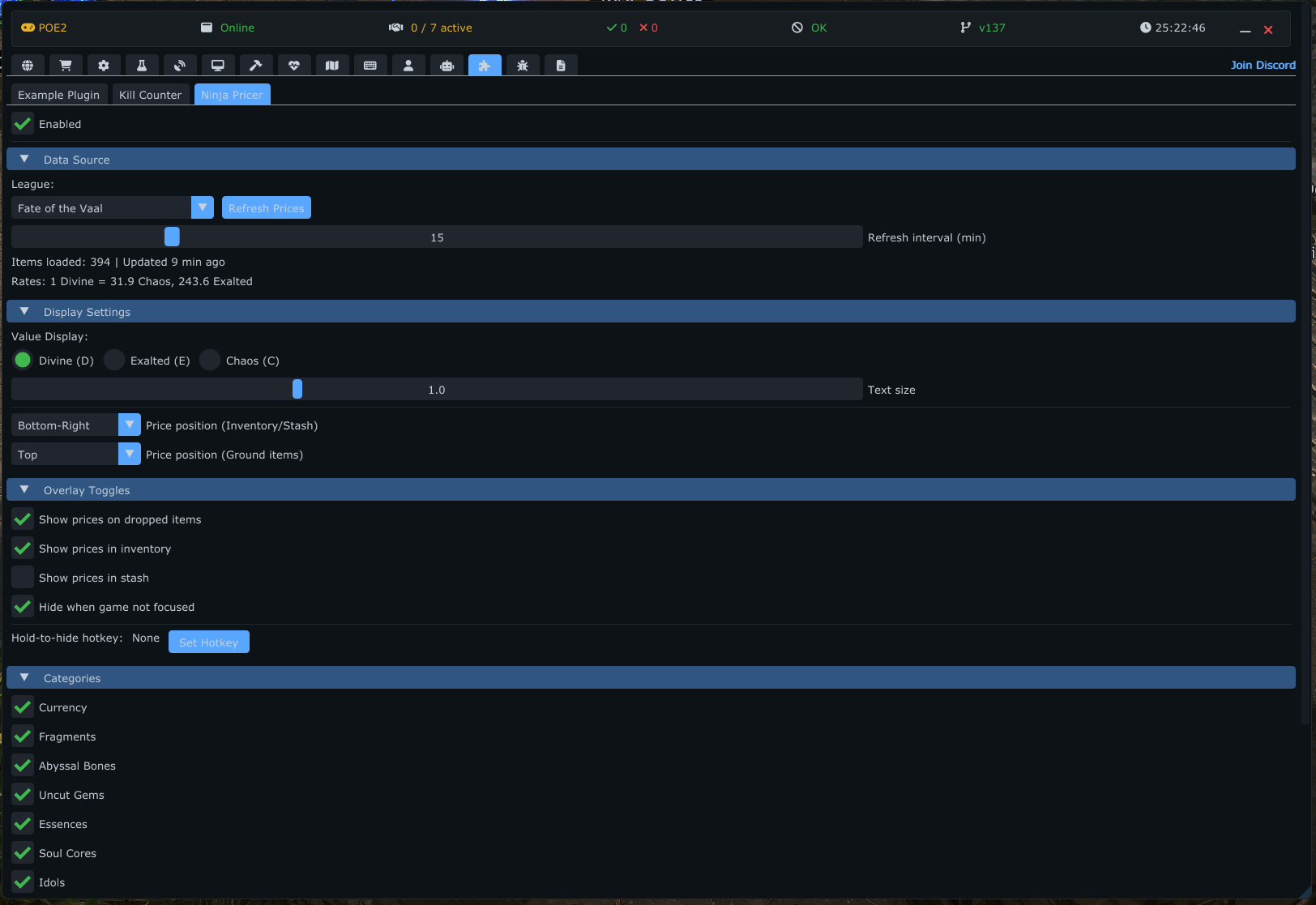
Task: Open the heartbeat health tab
Action: (294, 66)
